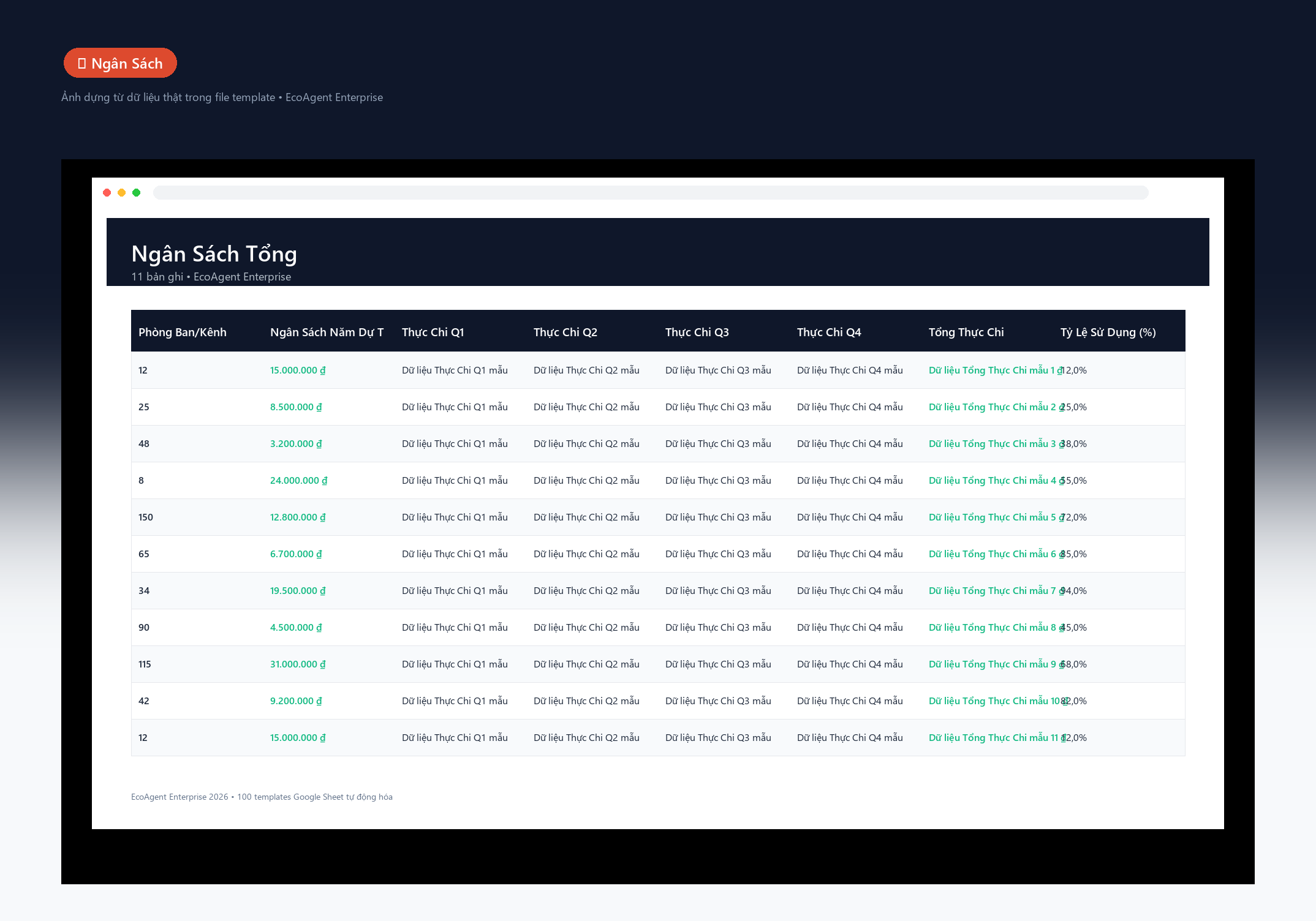This screenshot has width=1316, height=921.
Task: Click the 45,0% usage rate cell
Action: pos(1075,628)
